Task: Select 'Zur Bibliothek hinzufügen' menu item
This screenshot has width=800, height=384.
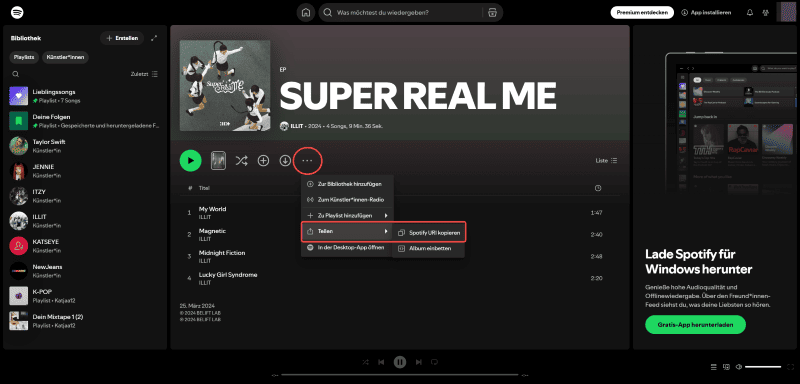Action: (347, 184)
